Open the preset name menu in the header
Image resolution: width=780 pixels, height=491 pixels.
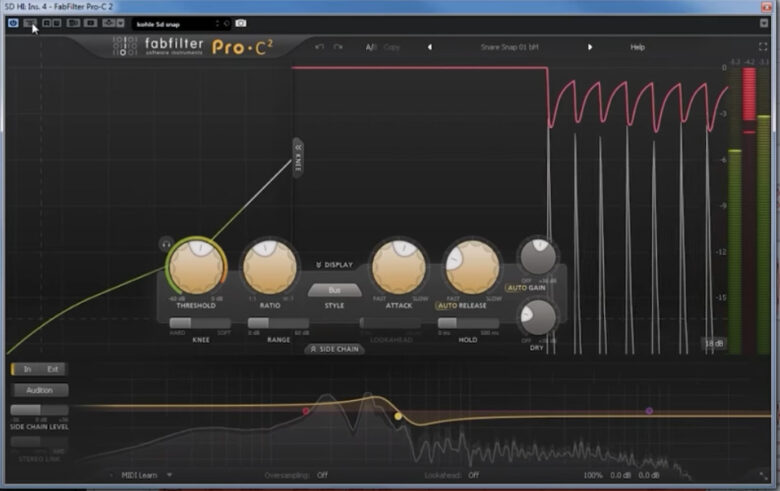pos(509,47)
